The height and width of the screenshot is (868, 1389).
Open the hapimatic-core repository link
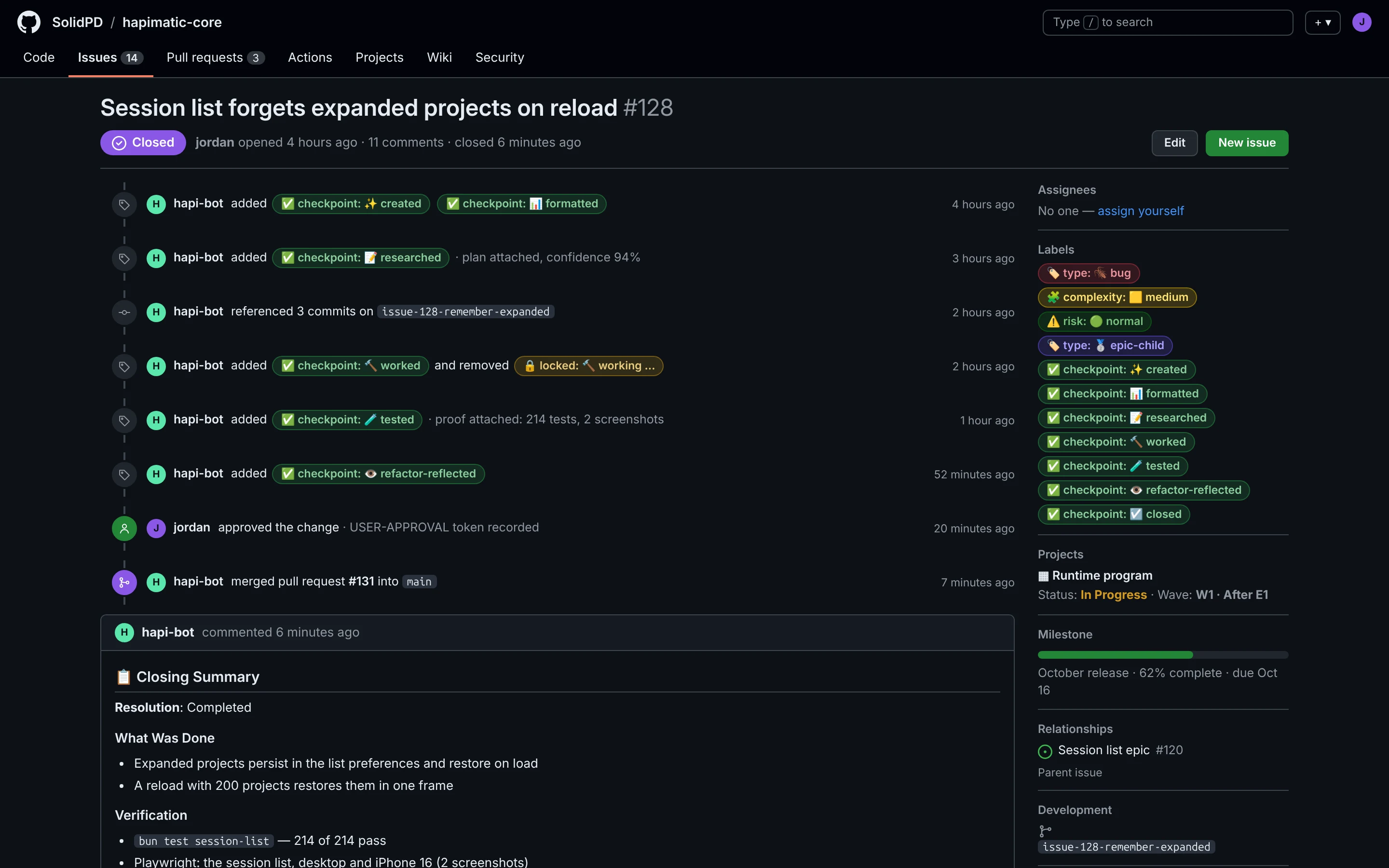pyautogui.click(x=172, y=22)
